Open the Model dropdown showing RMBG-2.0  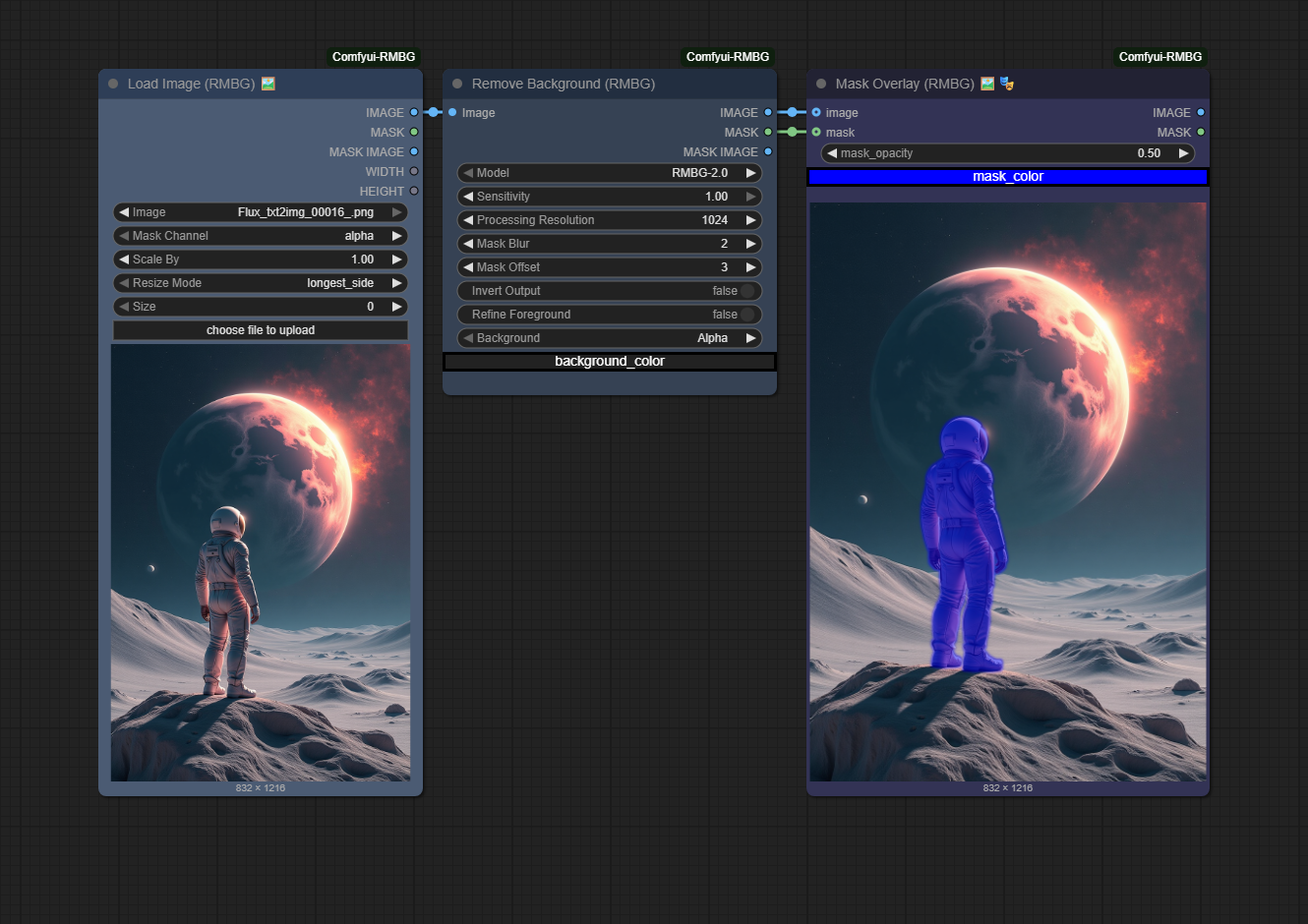(x=609, y=172)
